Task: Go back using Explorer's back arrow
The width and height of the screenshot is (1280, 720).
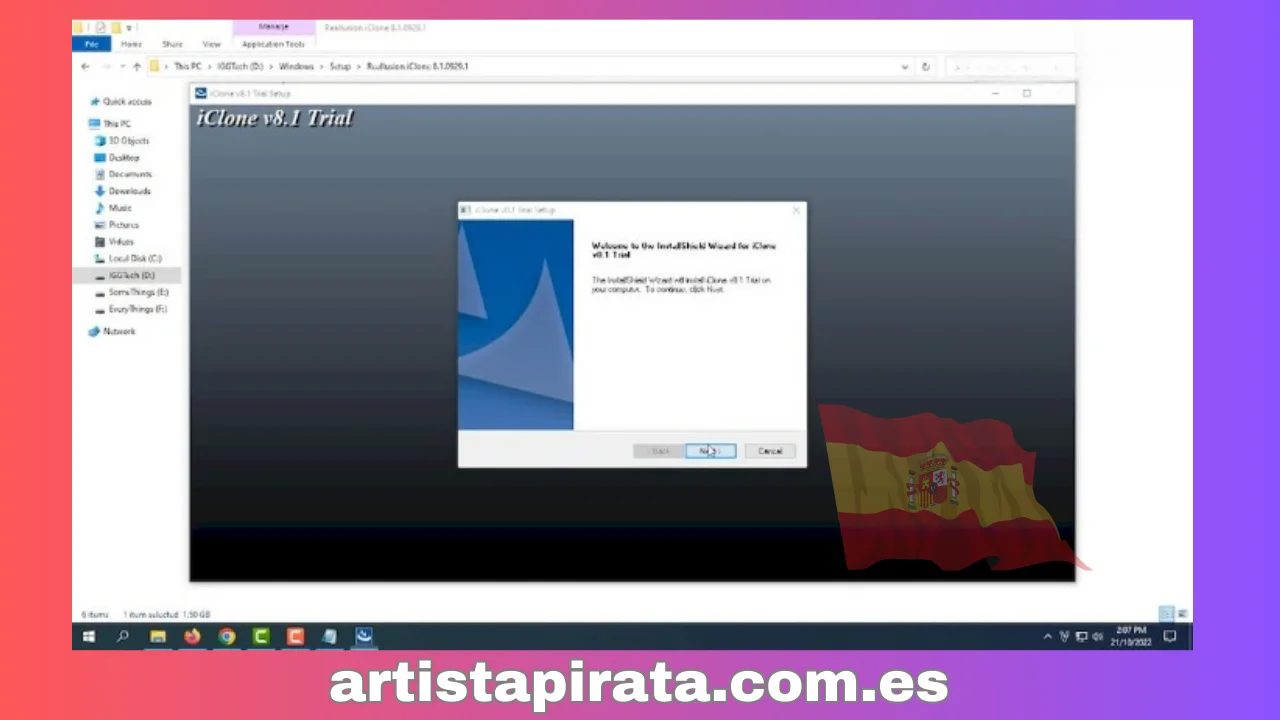Action: coord(85,66)
